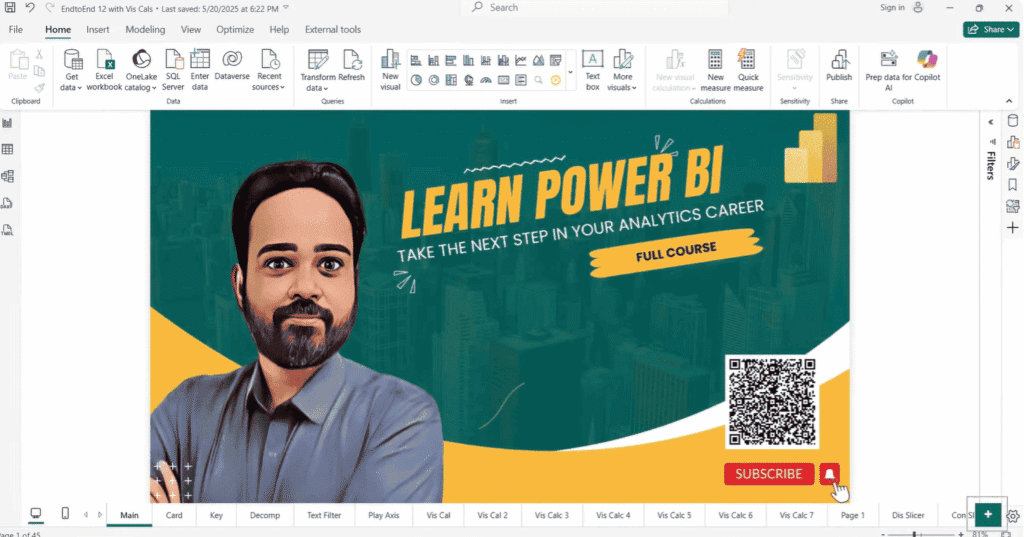Viewport: 1024px width, 537px height.
Task: Switch to Optimize ribbon tab
Action: (x=235, y=29)
